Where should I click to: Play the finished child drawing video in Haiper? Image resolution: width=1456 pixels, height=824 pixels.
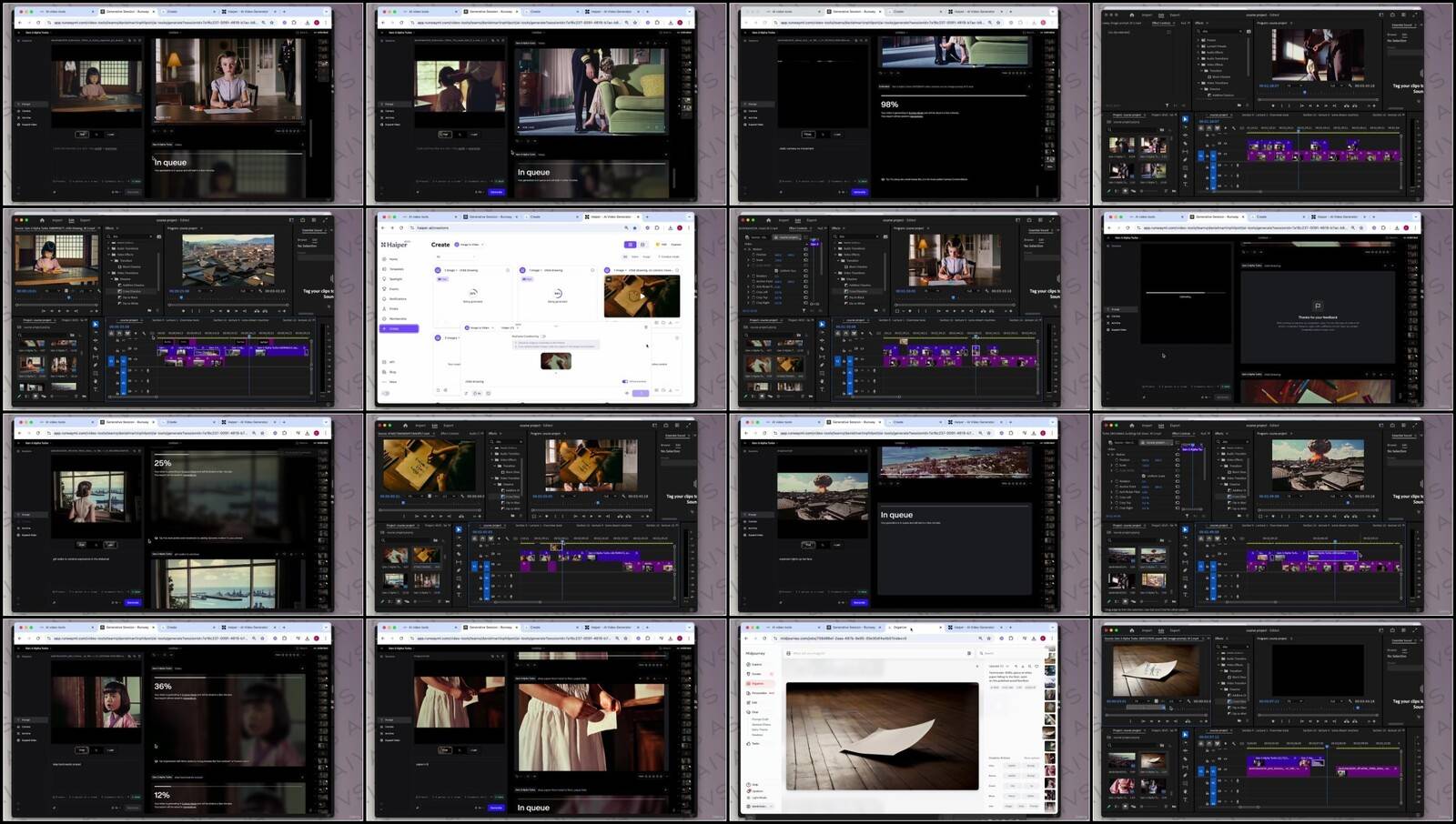[x=642, y=296]
